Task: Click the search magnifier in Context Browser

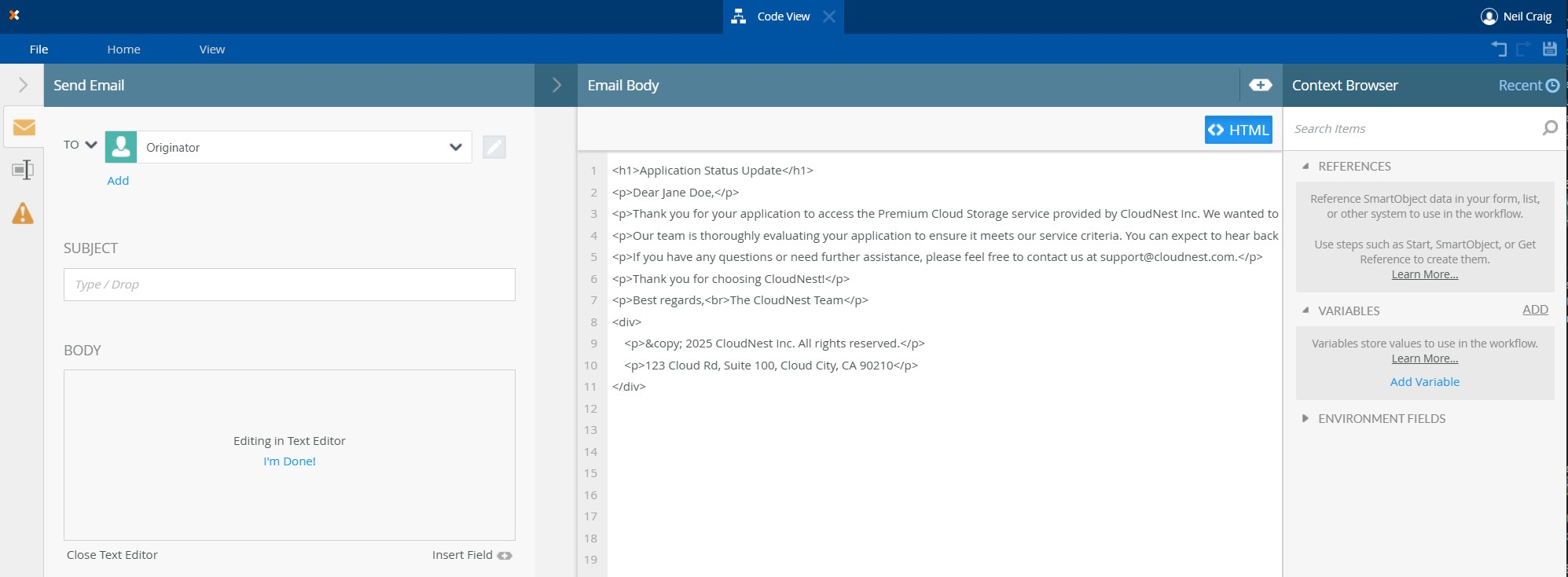Action: pyautogui.click(x=1549, y=128)
